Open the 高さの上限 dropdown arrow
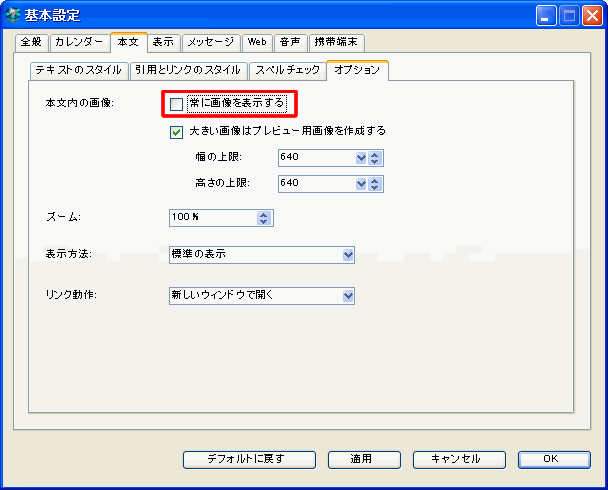This screenshot has height=490, width=608. click(360, 183)
